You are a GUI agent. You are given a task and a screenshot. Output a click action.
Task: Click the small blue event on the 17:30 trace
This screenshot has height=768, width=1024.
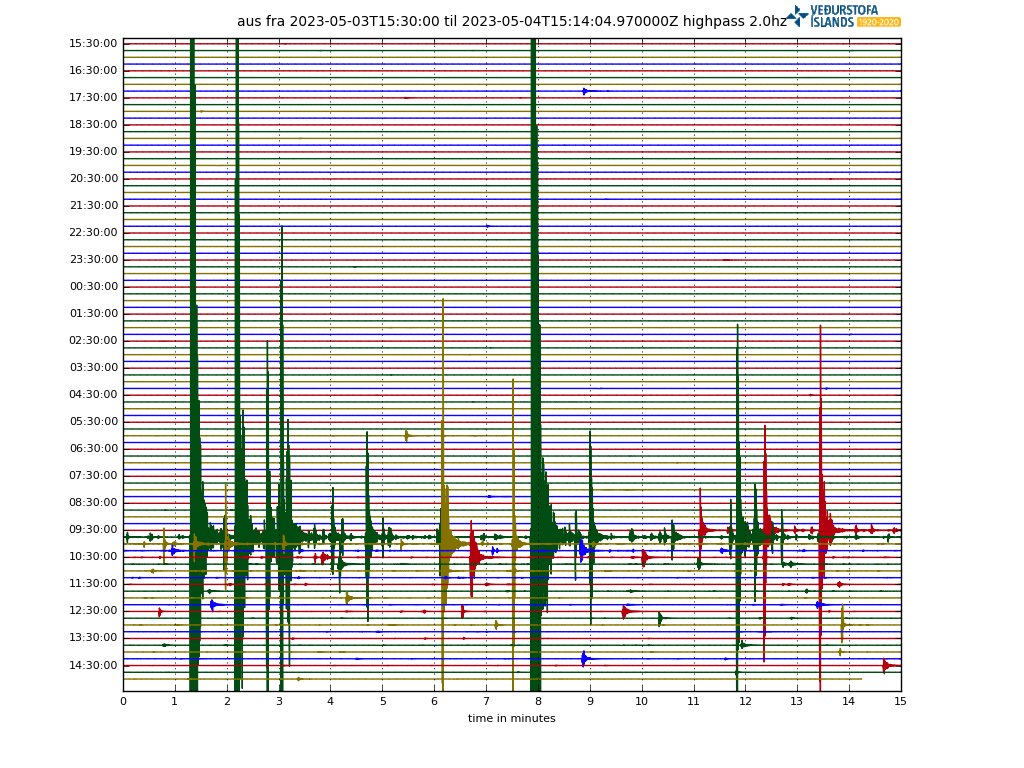click(586, 91)
